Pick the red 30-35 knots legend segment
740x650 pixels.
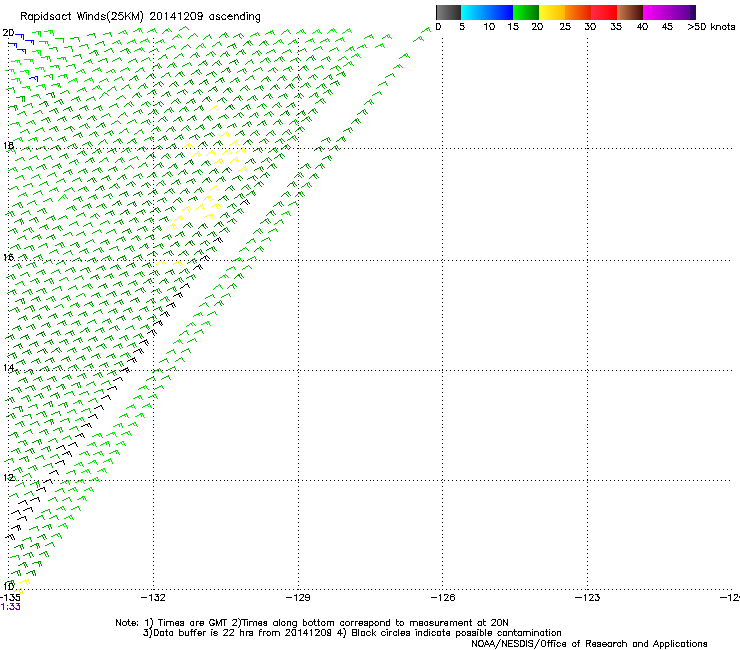pyautogui.click(x=604, y=12)
